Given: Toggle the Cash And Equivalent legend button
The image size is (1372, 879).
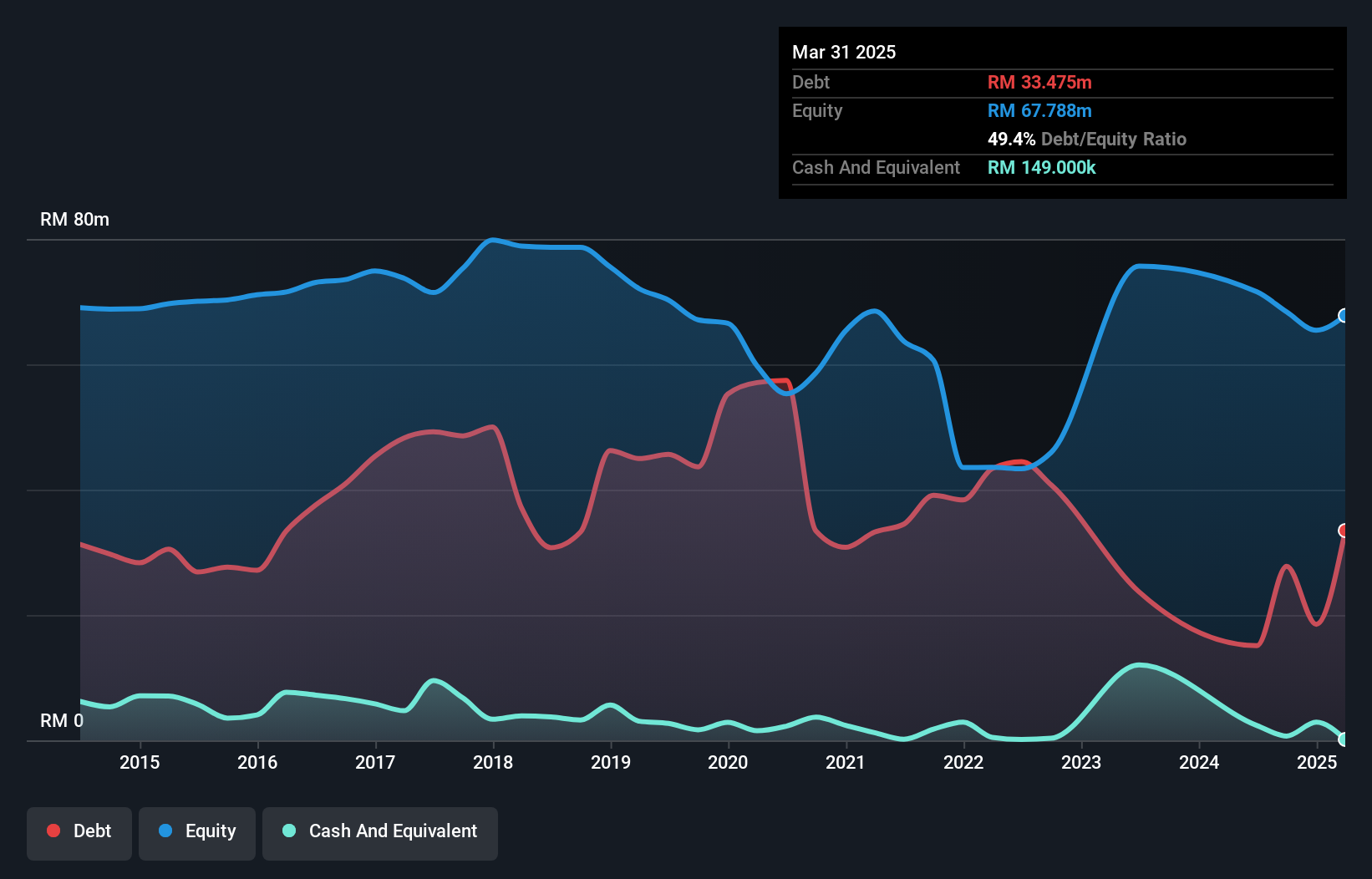Looking at the screenshot, I should (x=380, y=833).
